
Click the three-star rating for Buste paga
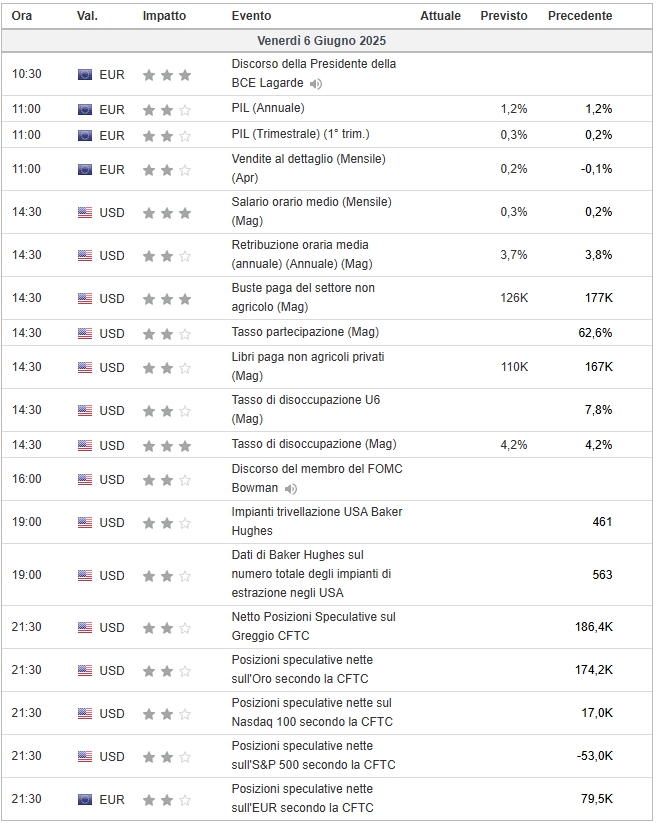[x=167, y=299]
